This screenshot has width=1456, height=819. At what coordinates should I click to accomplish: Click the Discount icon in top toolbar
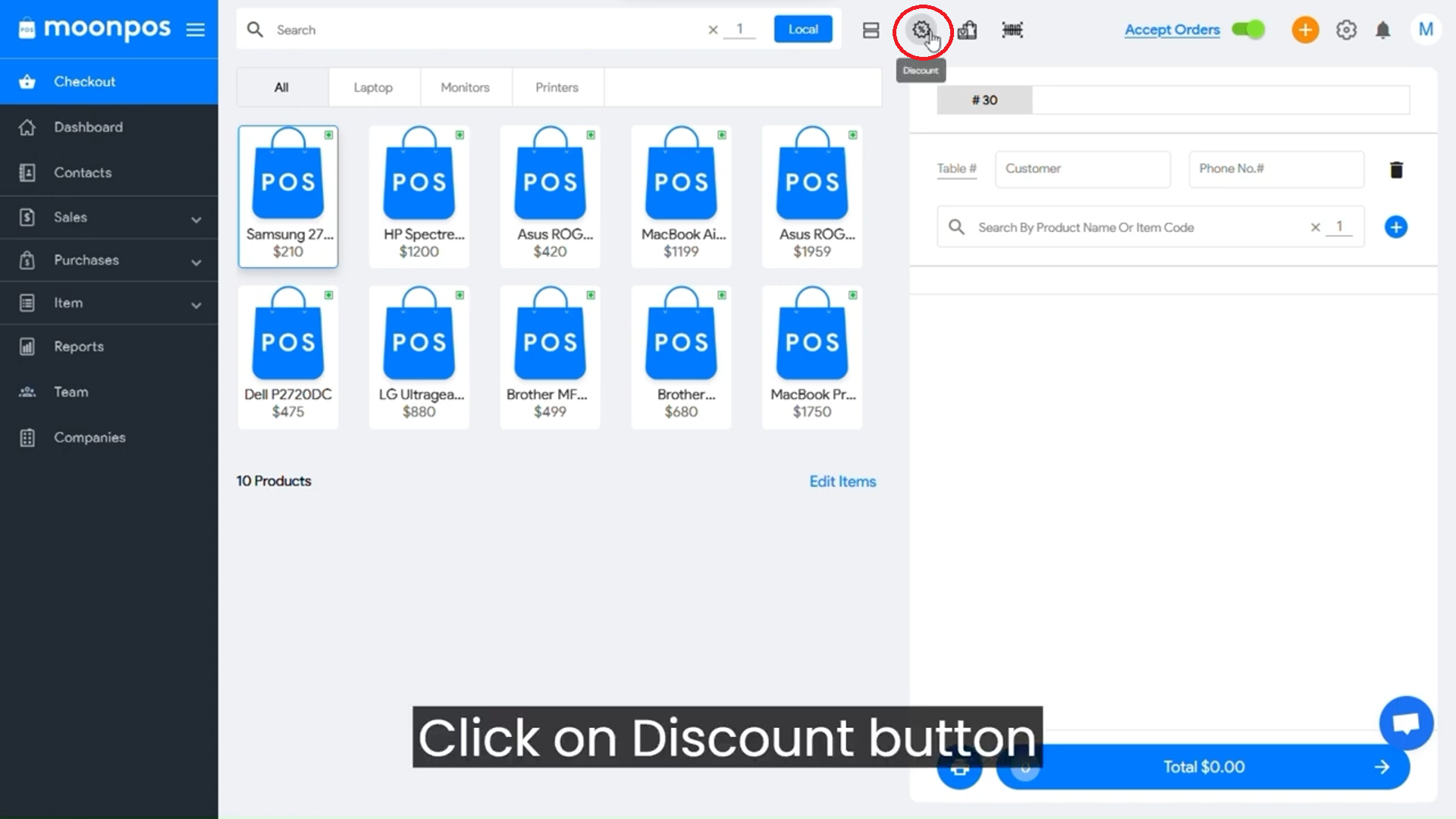[921, 30]
